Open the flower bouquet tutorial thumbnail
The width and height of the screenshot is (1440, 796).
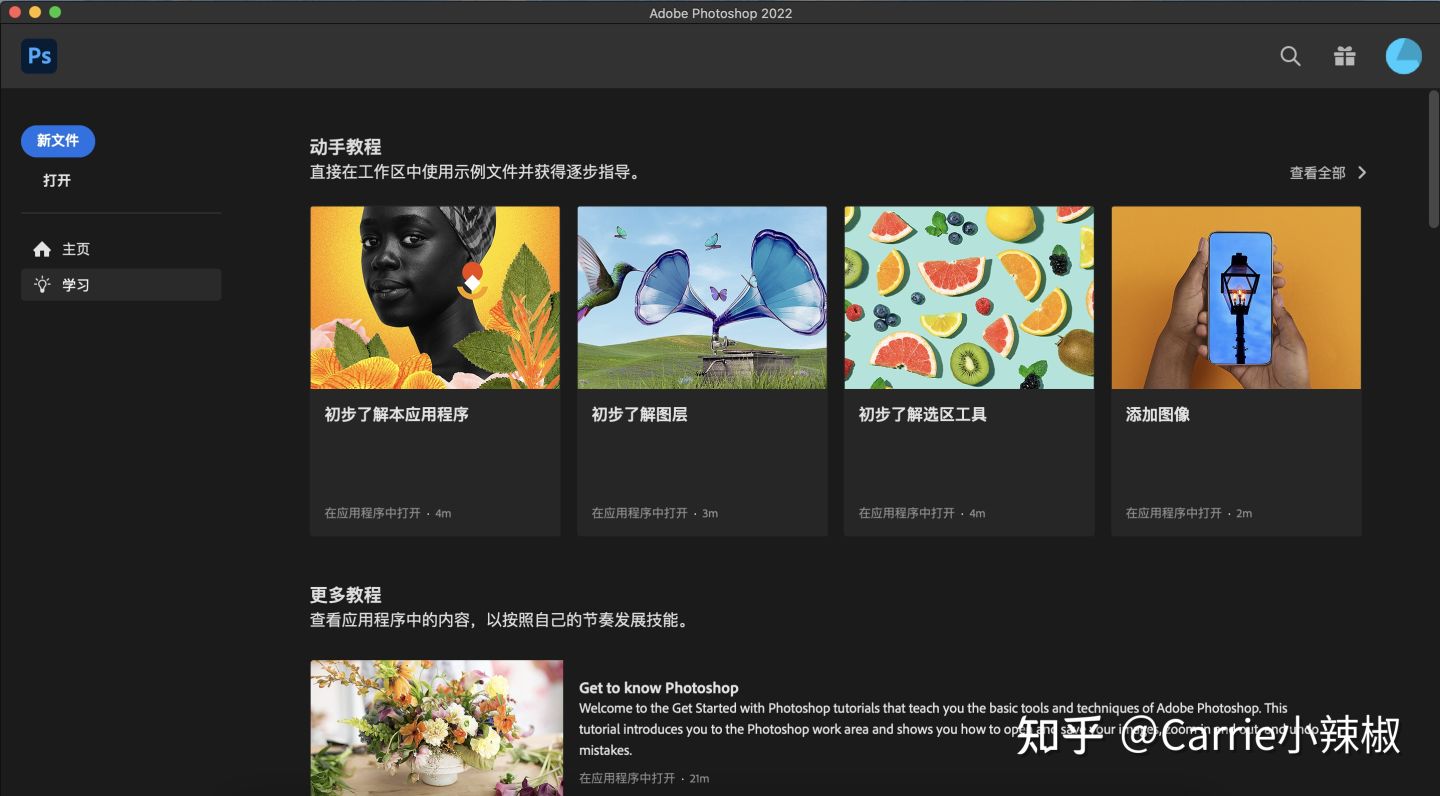coord(436,728)
